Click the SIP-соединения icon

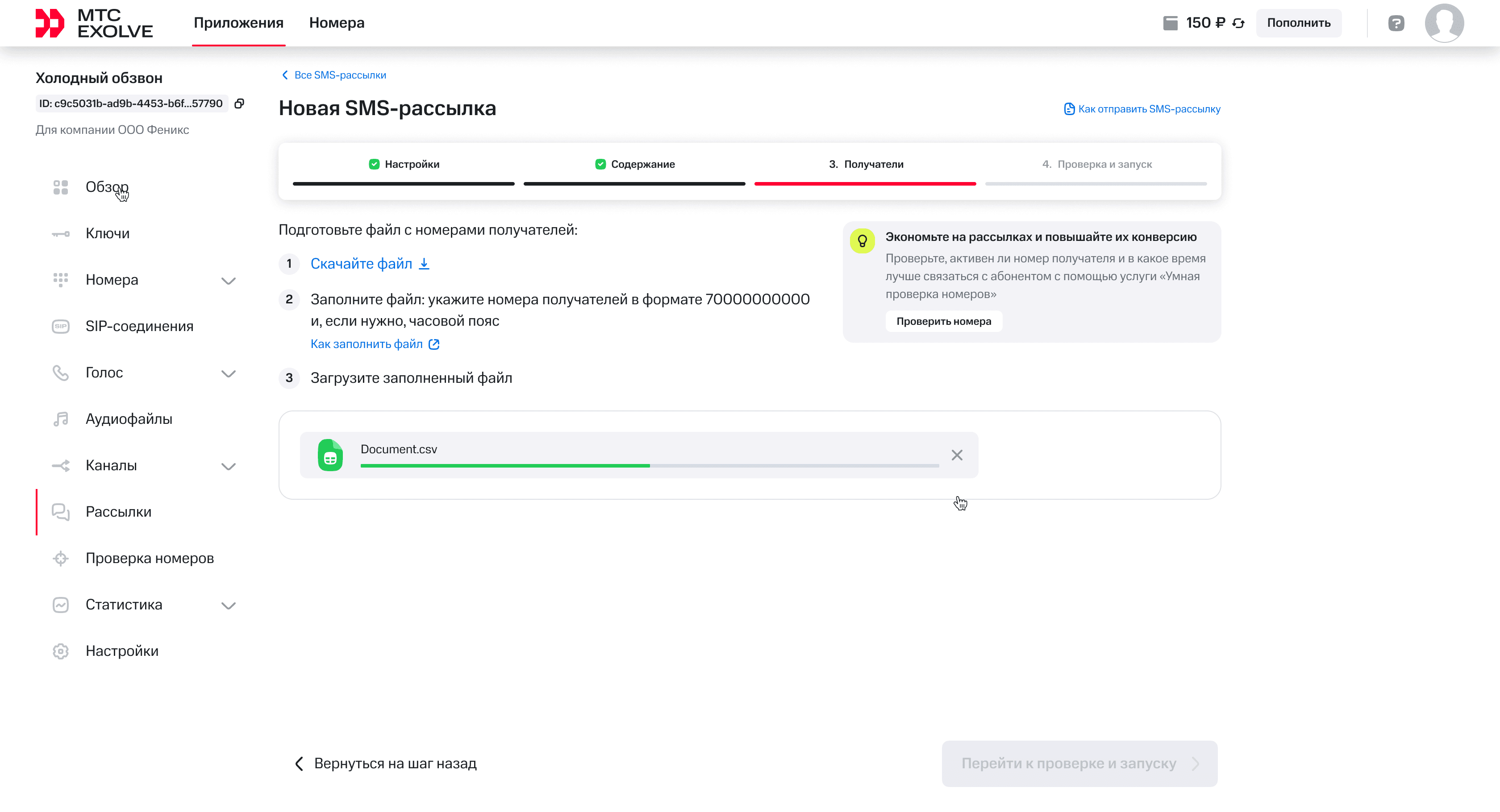coord(61,327)
